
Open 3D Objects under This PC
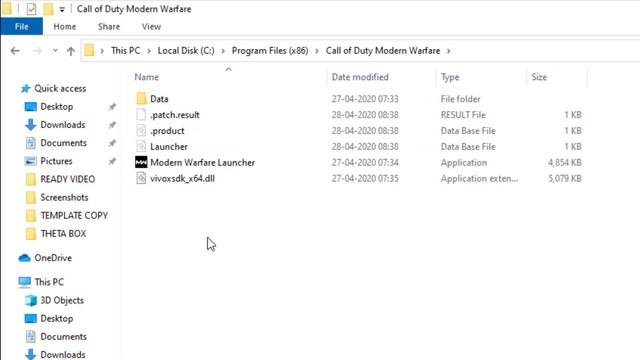pyautogui.click(x=62, y=300)
